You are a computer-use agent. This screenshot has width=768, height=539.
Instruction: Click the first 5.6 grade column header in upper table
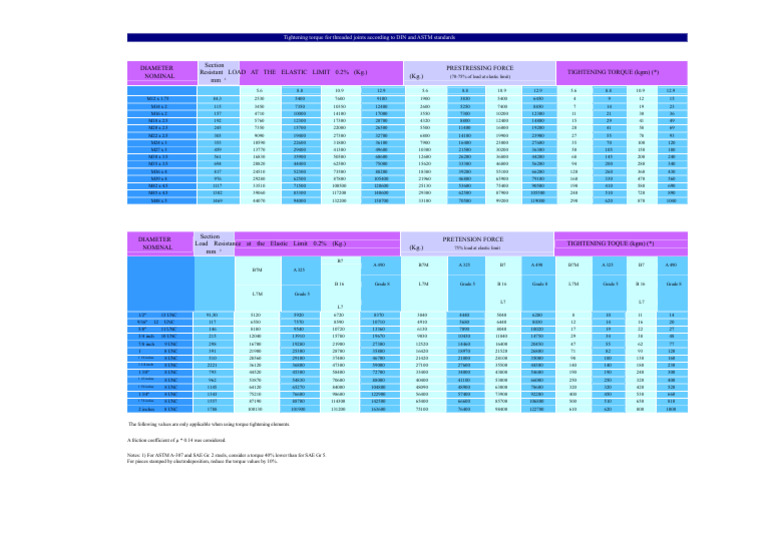pyautogui.click(x=260, y=91)
